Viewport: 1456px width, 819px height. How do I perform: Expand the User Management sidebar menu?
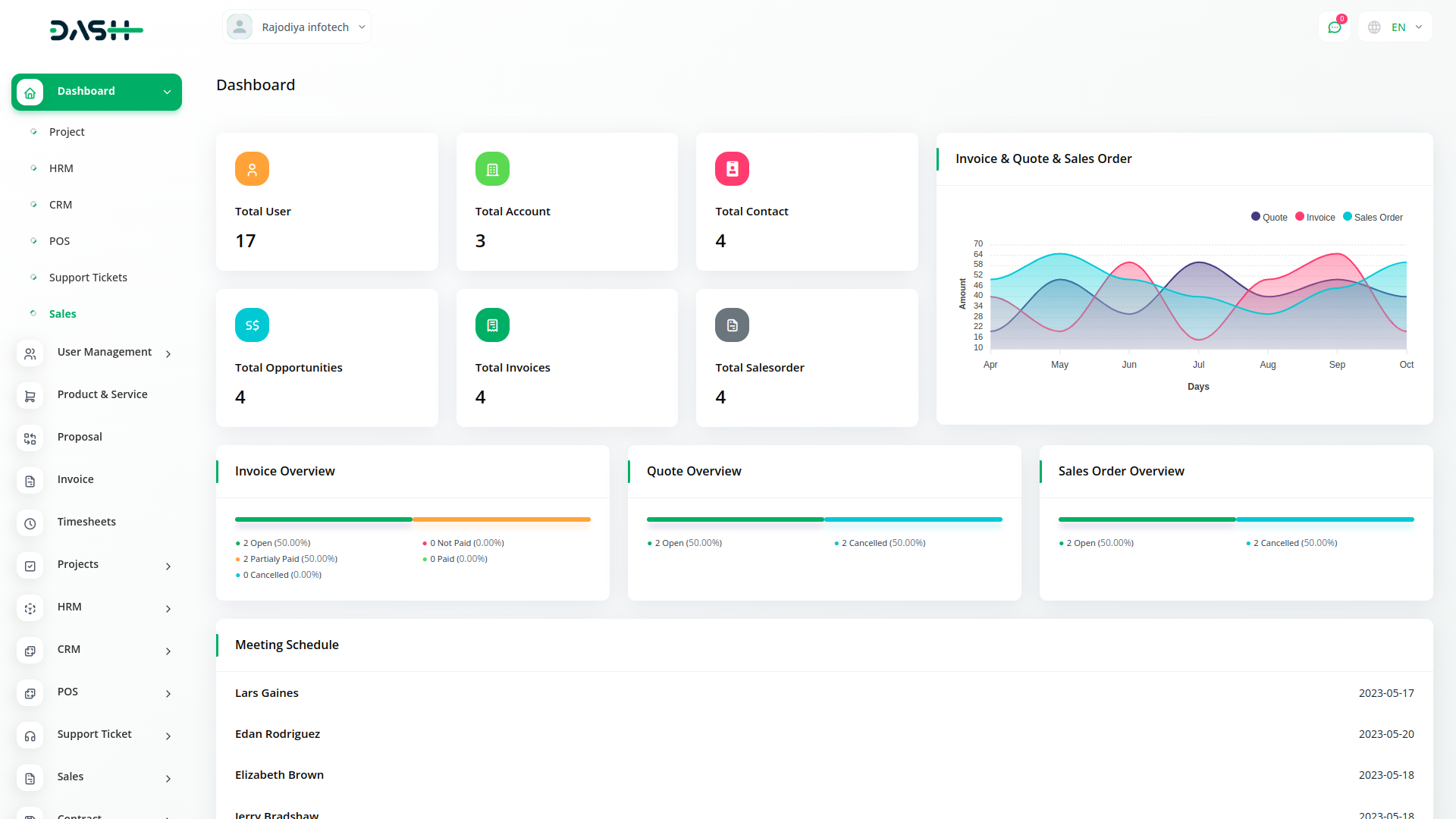(105, 353)
